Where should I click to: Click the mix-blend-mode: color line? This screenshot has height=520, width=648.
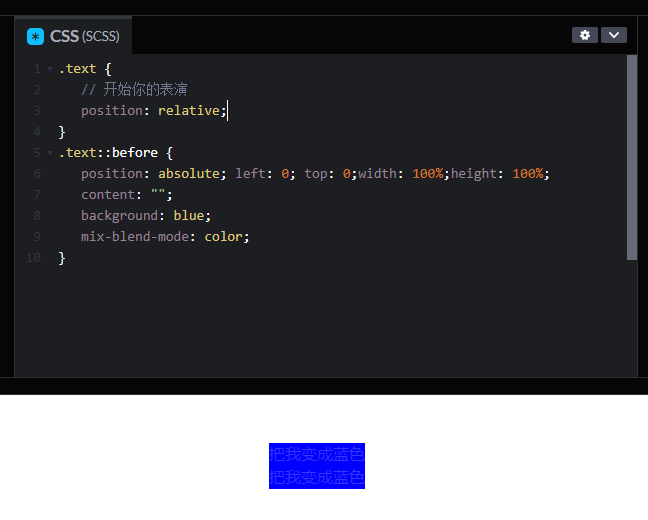tap(164, 237)
